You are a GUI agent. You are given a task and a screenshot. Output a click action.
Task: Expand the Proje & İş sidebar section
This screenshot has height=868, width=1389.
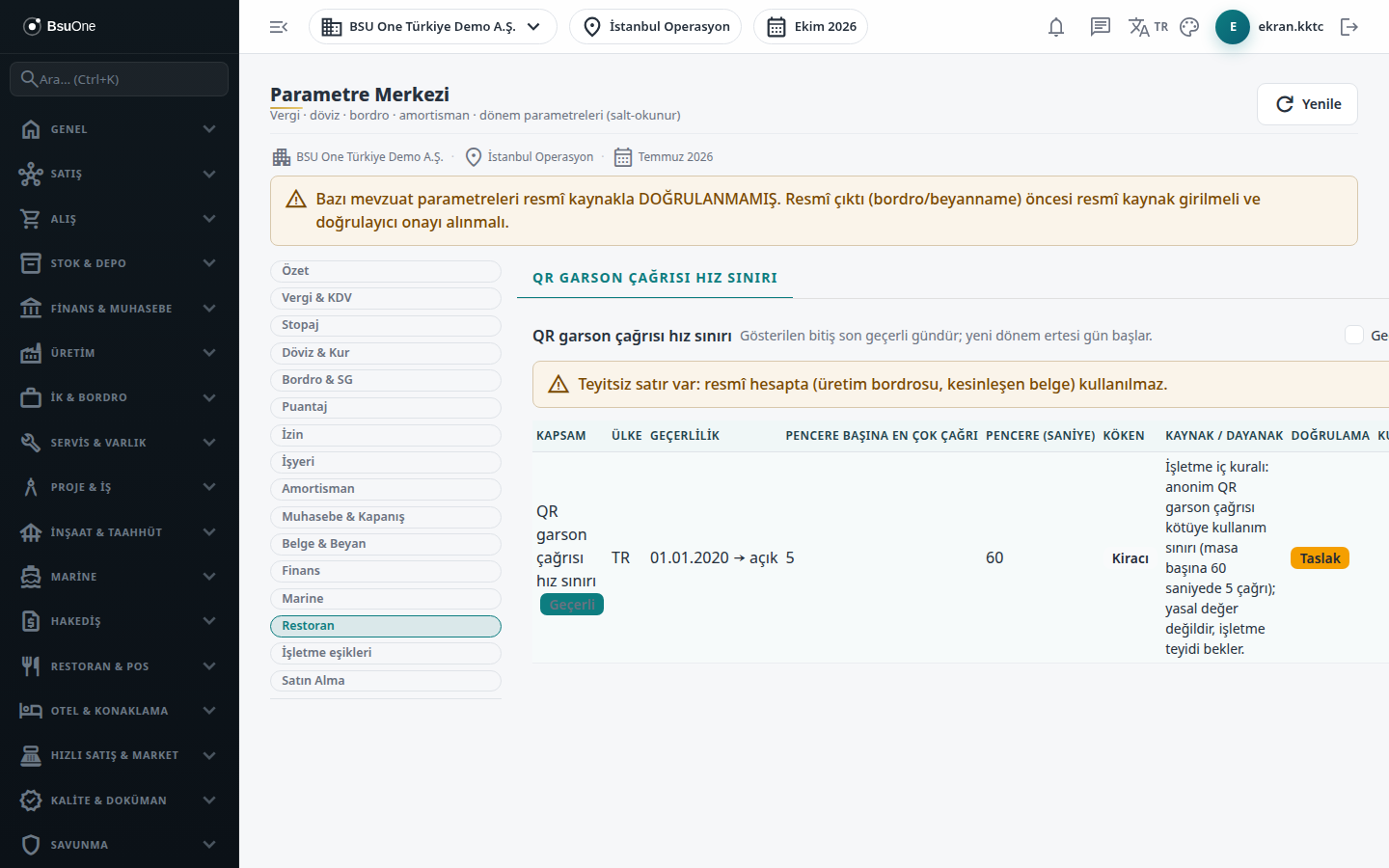[120, 487]
